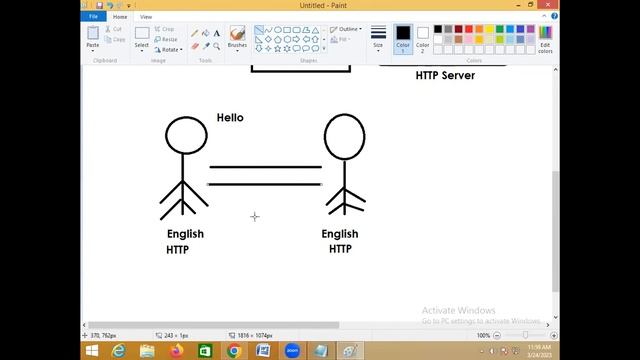Select the Fill with color bucket tool

point(206,33)
